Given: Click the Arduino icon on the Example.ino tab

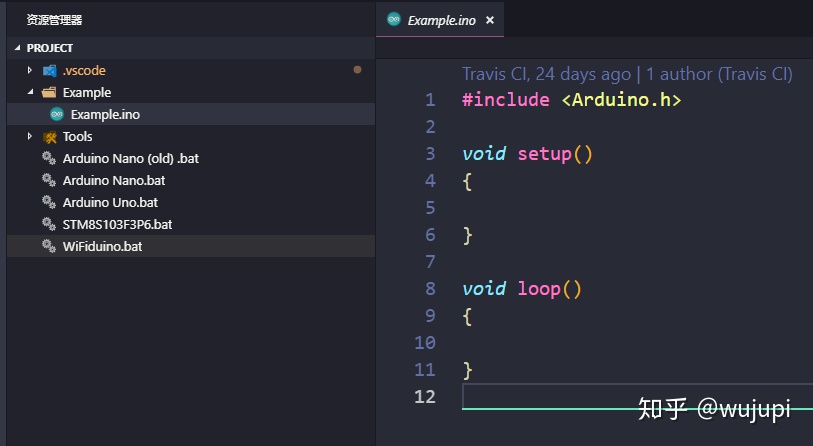Looking at the screenshot, I should pos(394,19).
